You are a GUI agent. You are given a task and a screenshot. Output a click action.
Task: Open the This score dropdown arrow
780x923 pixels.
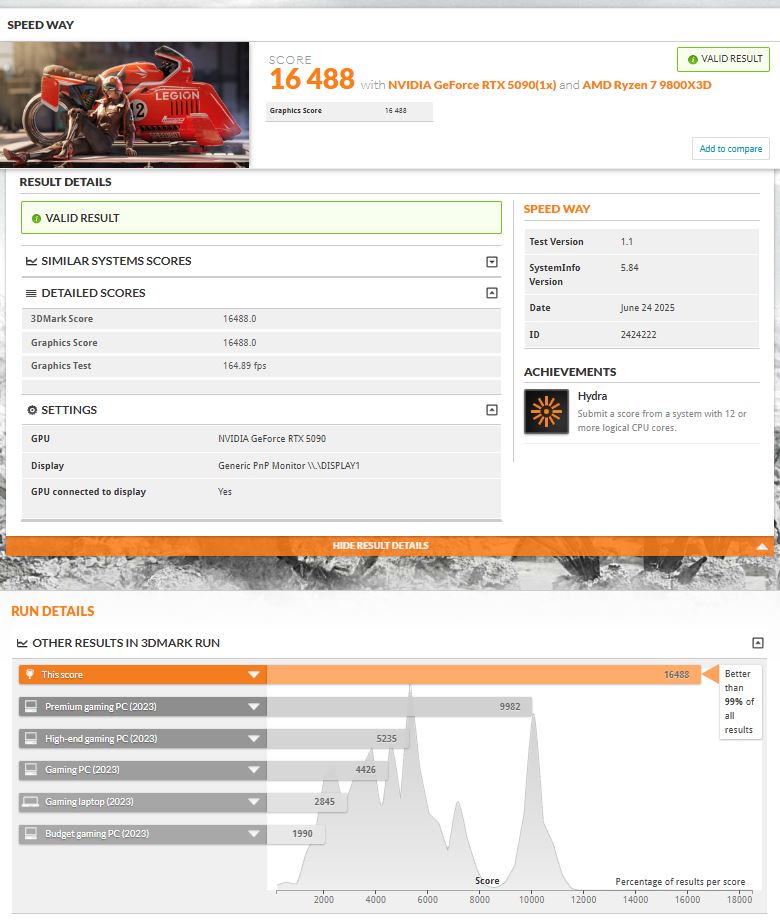tap(254, 675)
